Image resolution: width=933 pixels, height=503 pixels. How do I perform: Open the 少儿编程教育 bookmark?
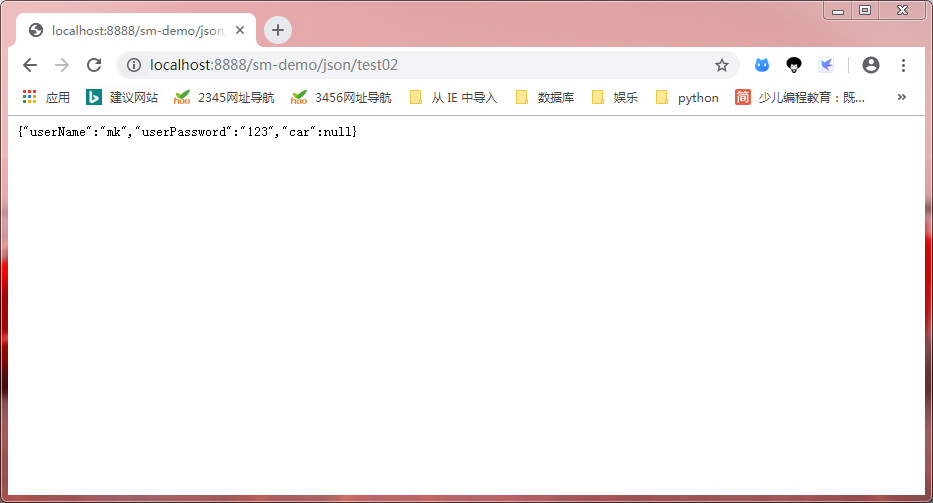point(800,97)
